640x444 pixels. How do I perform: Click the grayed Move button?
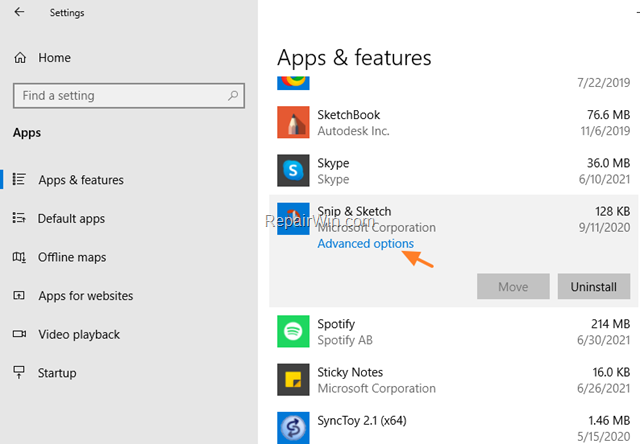(513, 286)
